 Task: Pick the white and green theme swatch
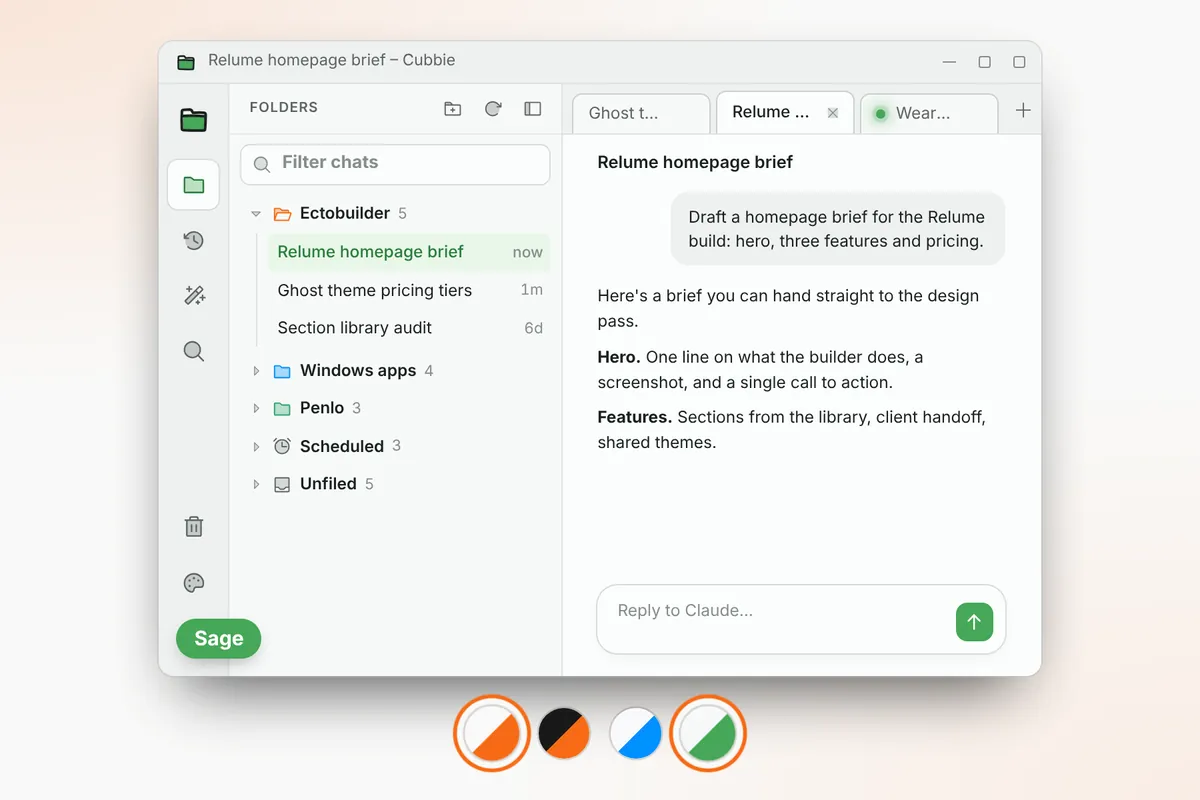pos(708,733)
